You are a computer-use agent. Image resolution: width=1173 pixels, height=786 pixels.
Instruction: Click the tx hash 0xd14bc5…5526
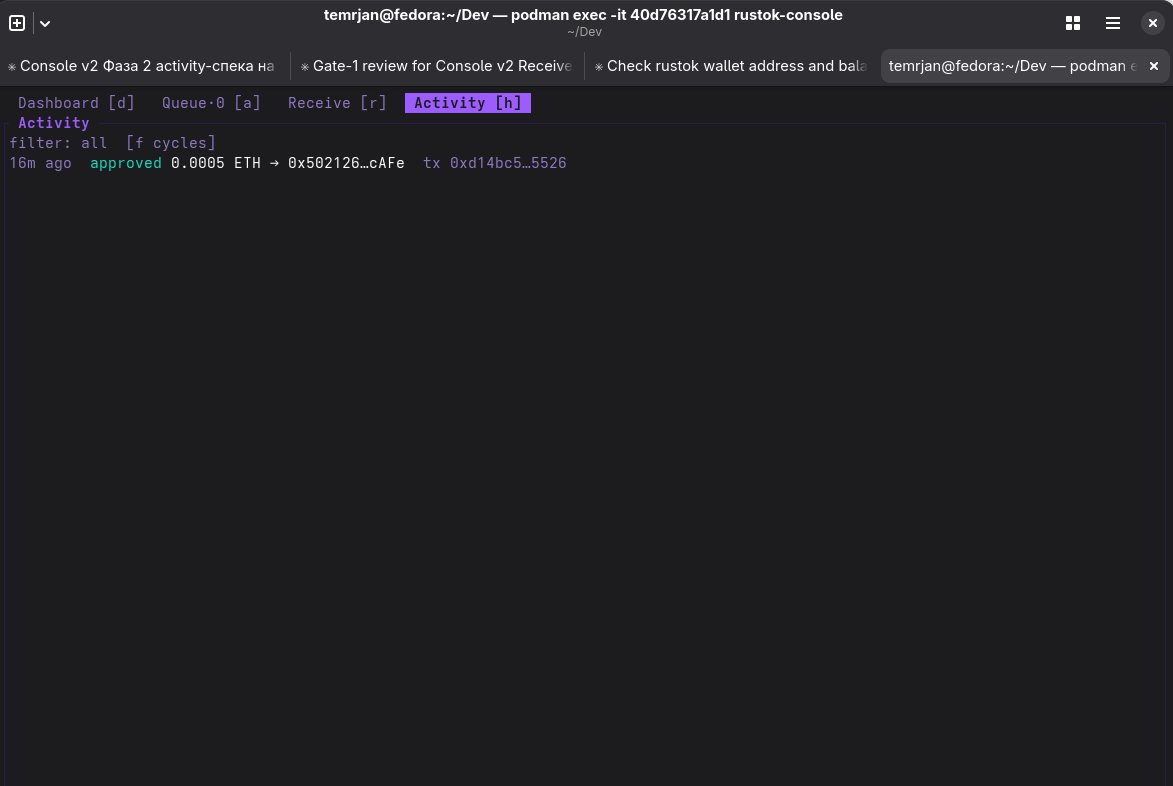[508, 163]
